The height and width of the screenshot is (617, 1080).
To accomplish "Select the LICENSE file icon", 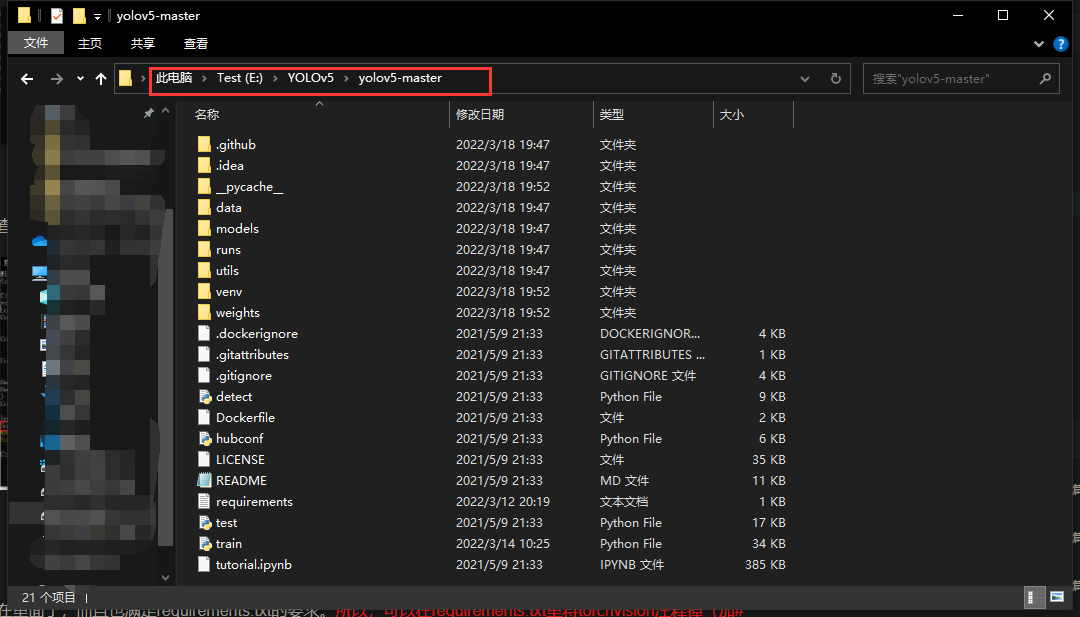I will [x=204, y=459].
